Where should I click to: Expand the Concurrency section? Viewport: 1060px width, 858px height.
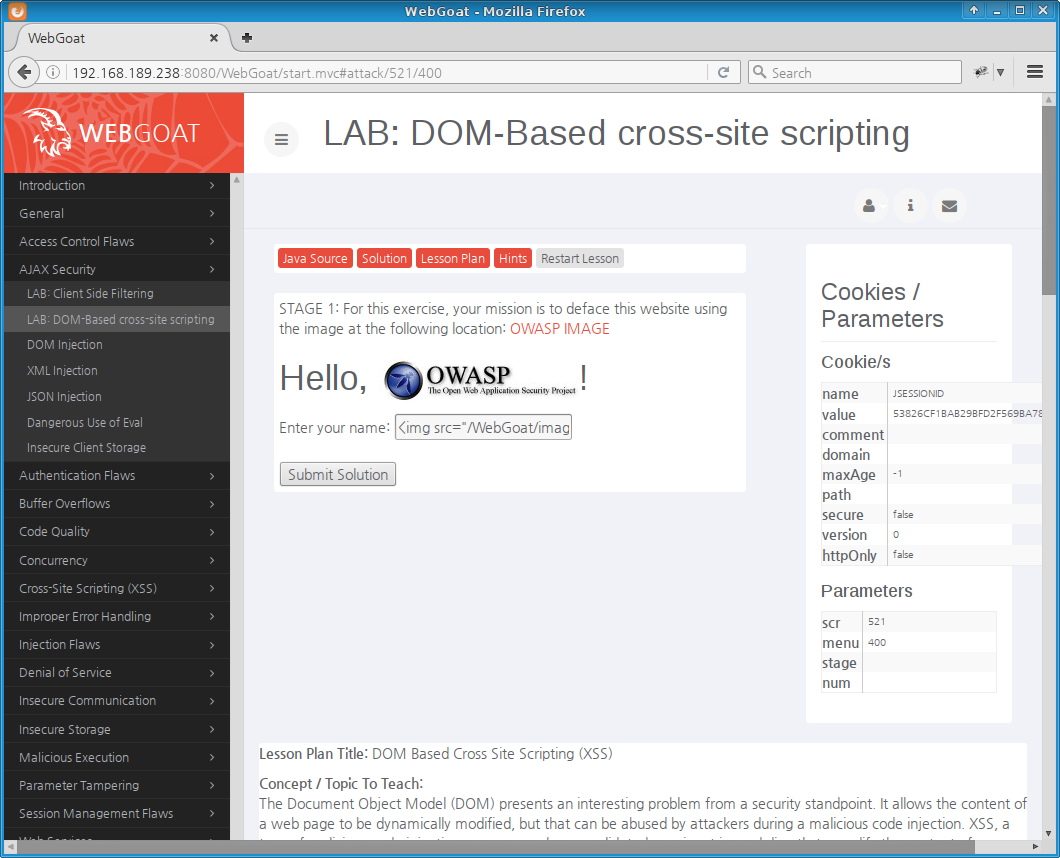(116, 561)
